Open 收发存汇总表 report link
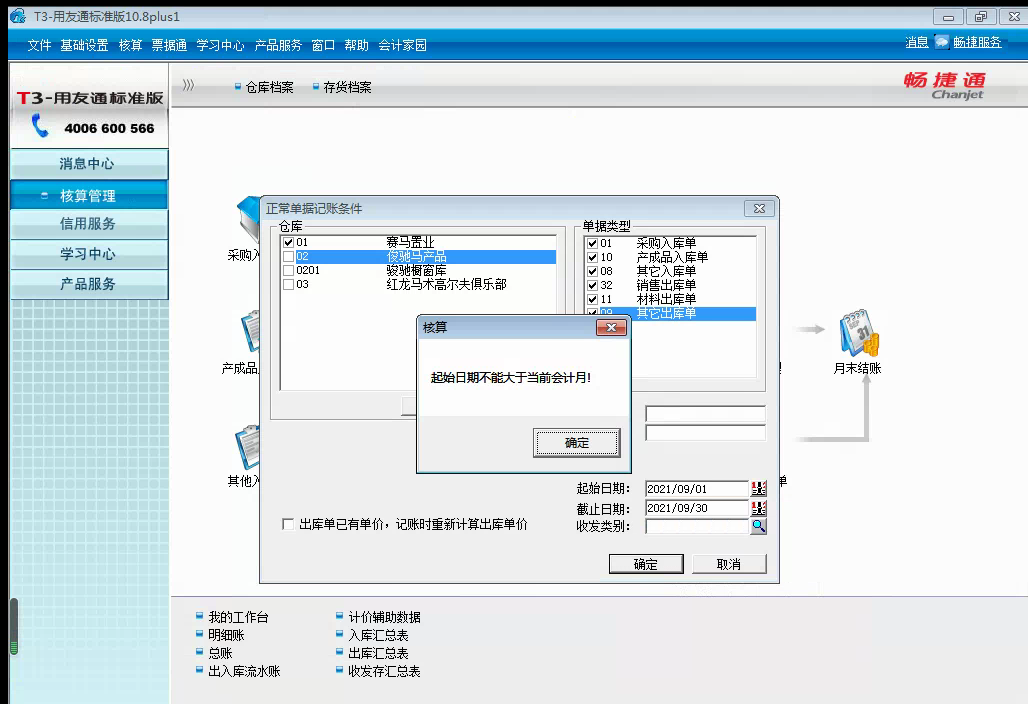 click(384, 671)
